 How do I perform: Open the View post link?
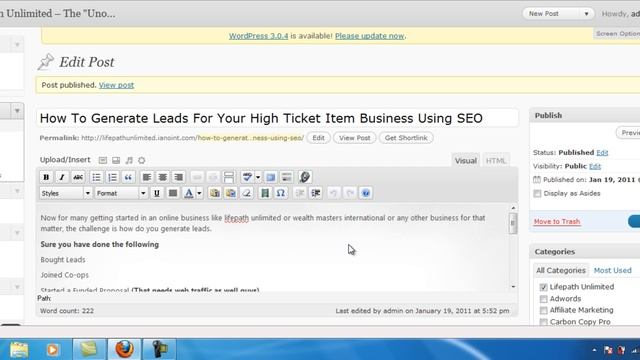pyautogui.click(x=116, y=85)
